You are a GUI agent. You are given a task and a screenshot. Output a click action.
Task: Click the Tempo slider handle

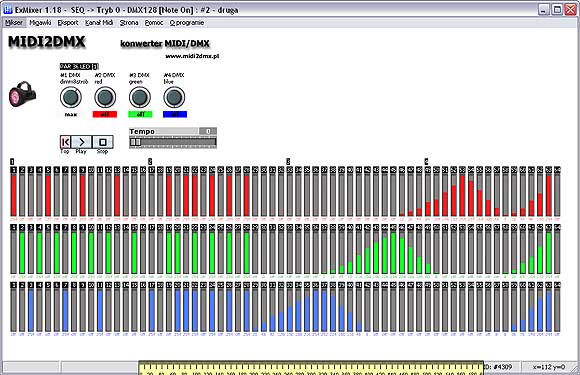tap(135, 142)
